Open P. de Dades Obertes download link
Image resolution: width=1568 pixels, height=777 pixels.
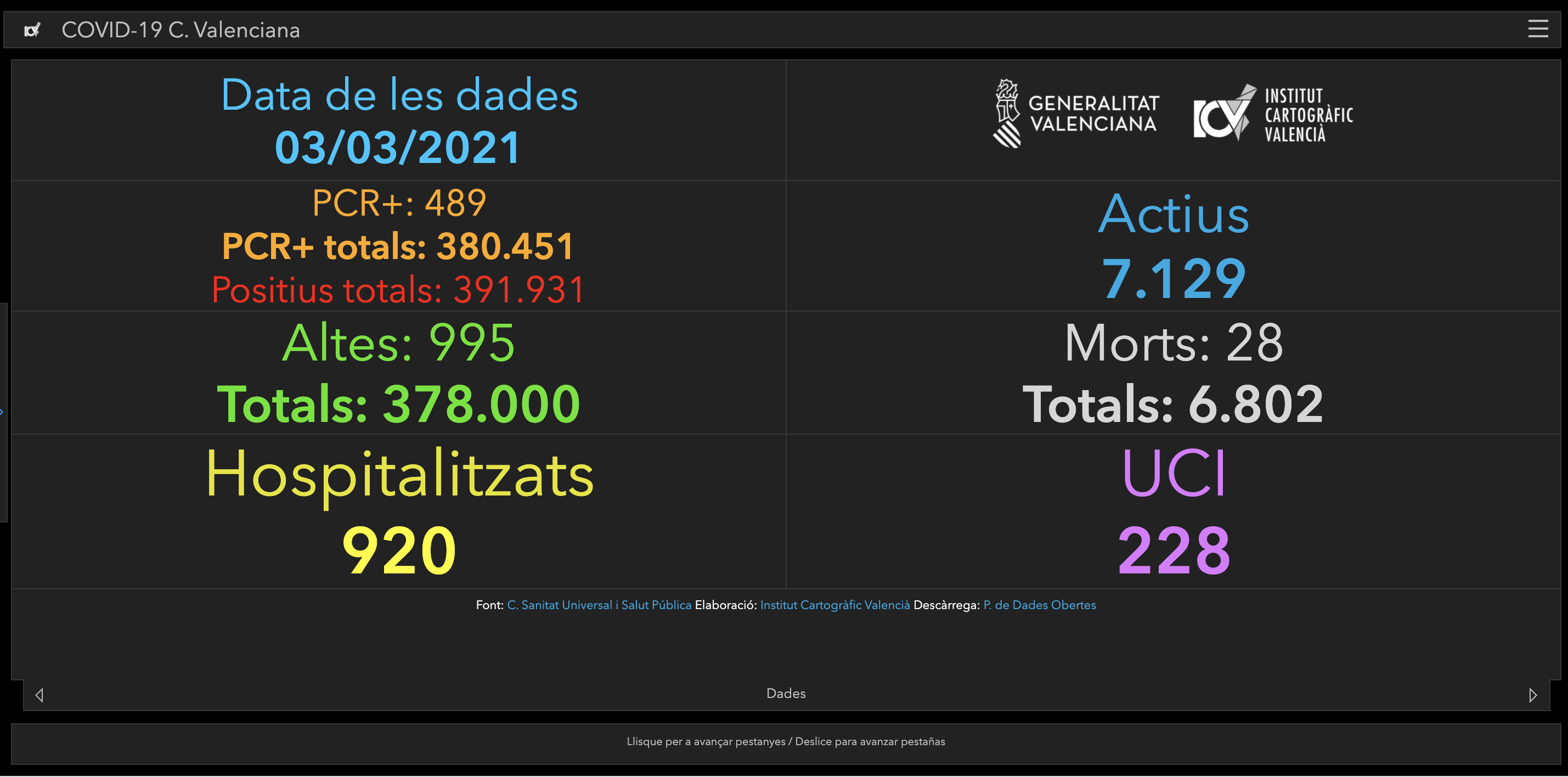(1039, 605)
